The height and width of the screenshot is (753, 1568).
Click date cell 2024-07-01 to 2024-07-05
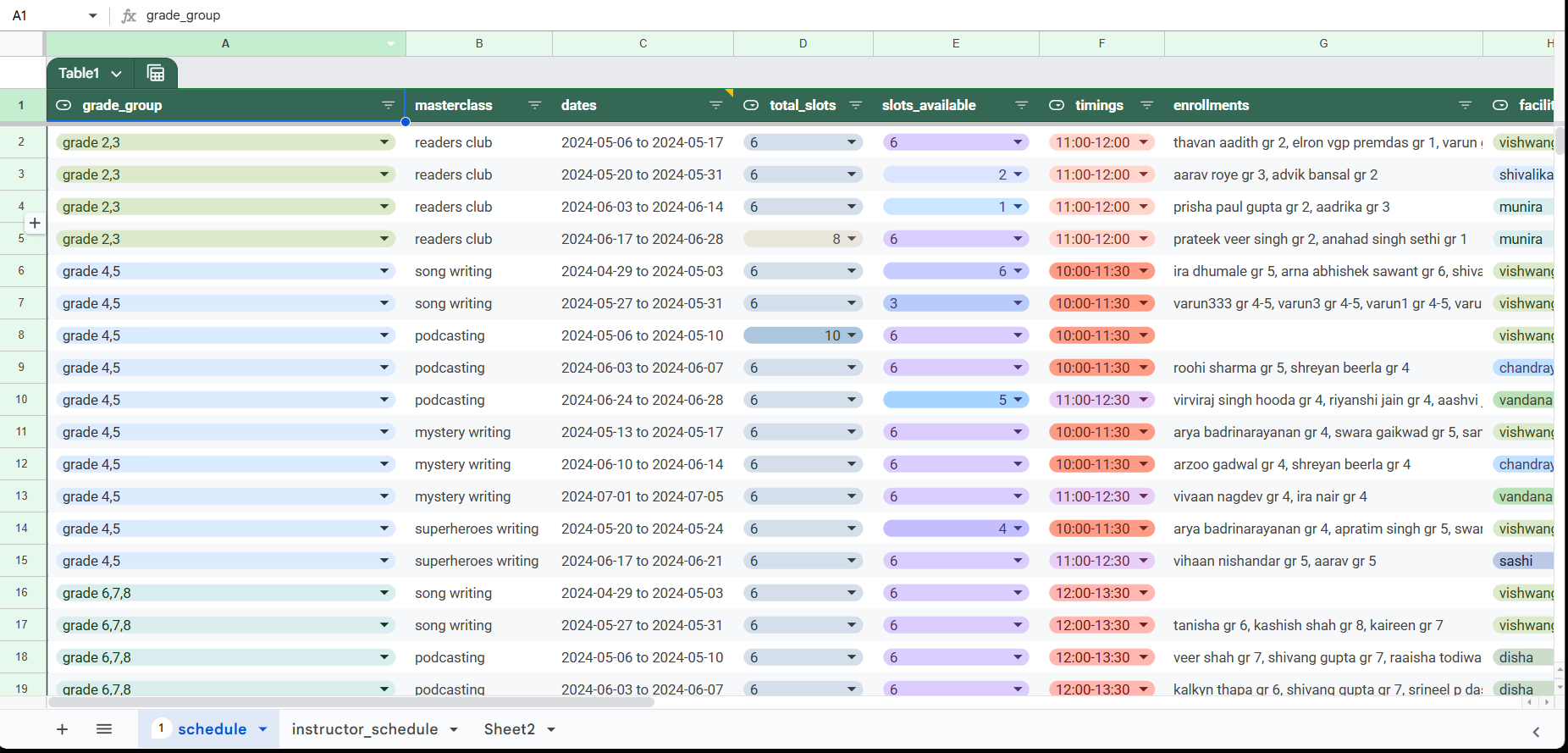tap(643, 496)
